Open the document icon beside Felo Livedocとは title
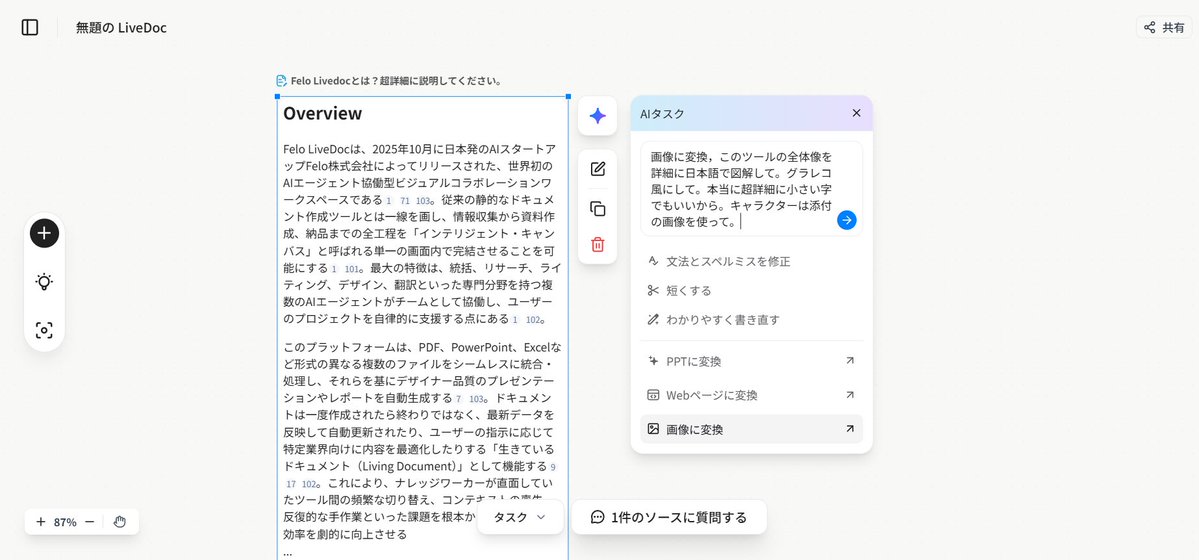 click(x=281, y=80)
